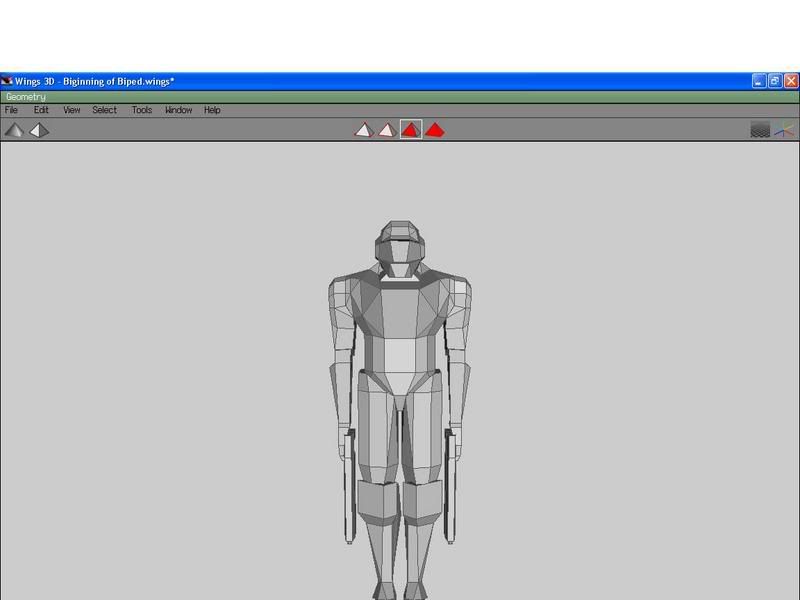Click the Wings 3D application icon
Image resolution: width=800 pixels, height=600 pixels.
7,81
